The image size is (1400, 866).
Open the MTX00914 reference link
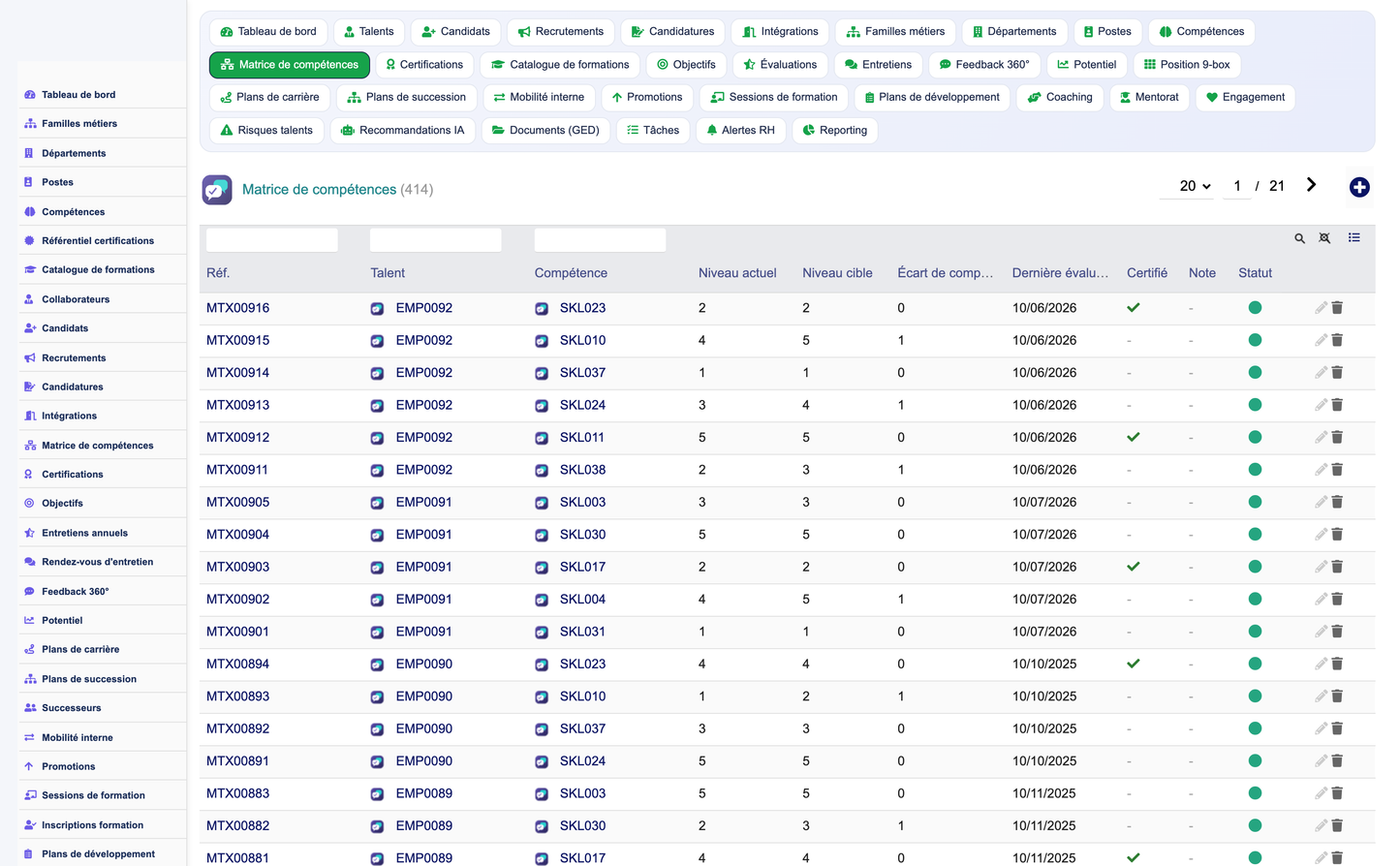[238, 373]
